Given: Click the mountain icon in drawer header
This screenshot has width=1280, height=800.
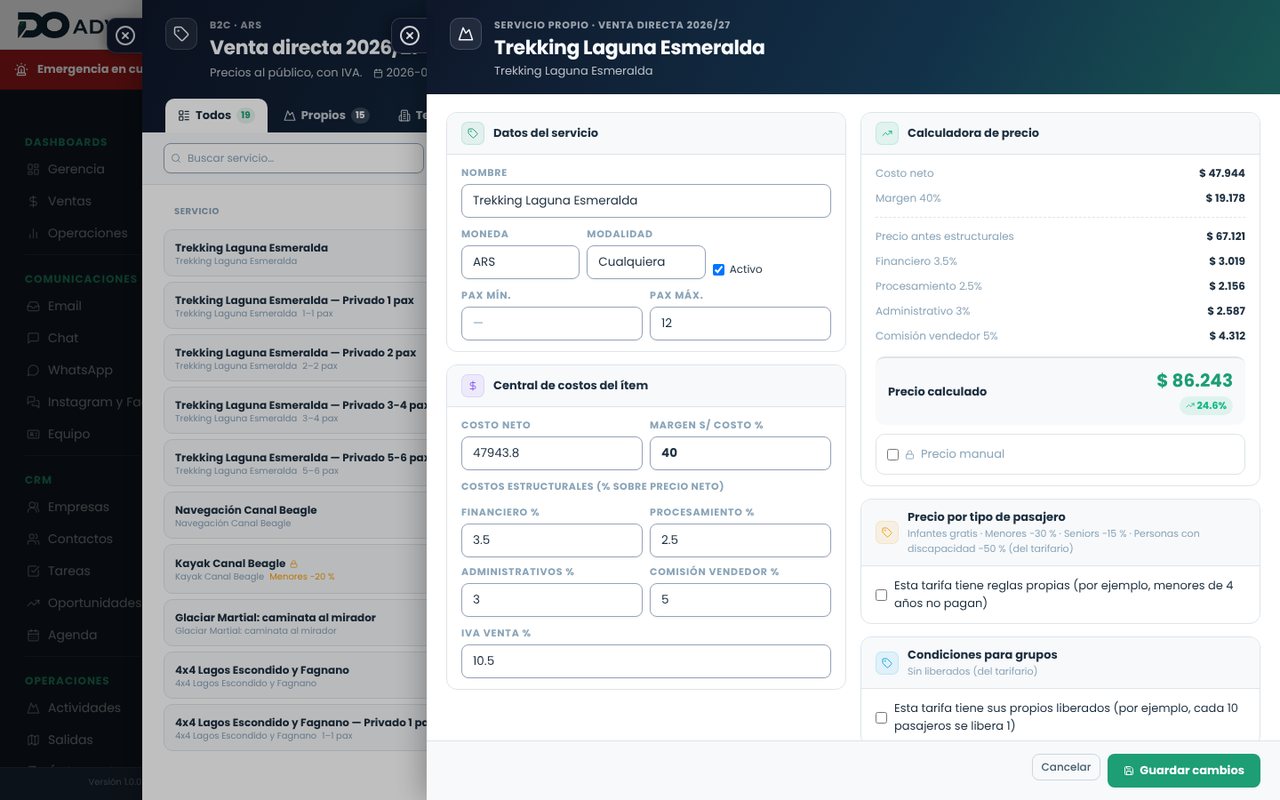Looking at the screenshot, I should click(465, 34).
